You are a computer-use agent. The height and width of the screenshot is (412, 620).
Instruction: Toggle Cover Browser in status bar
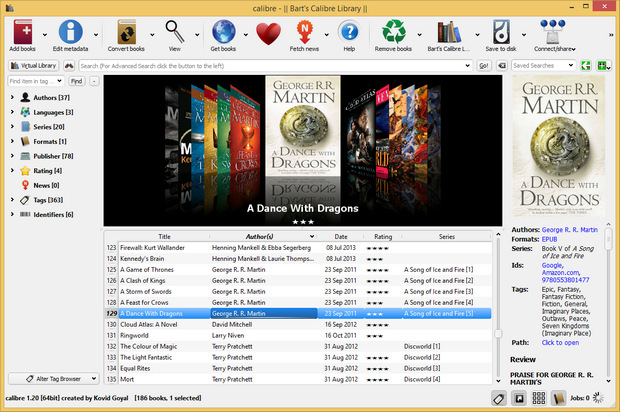click(519, 398)
